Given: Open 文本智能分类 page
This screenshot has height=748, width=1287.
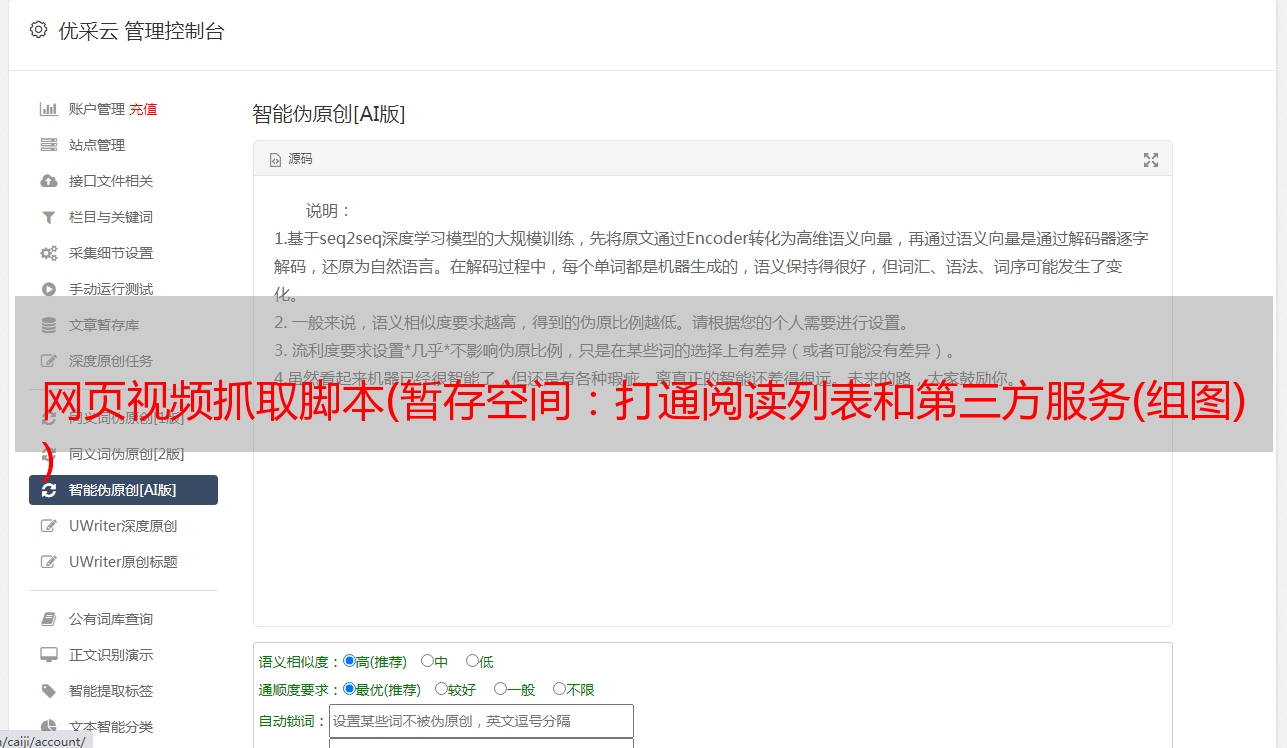Looking at the screenshot, I should tap(111, 727).
